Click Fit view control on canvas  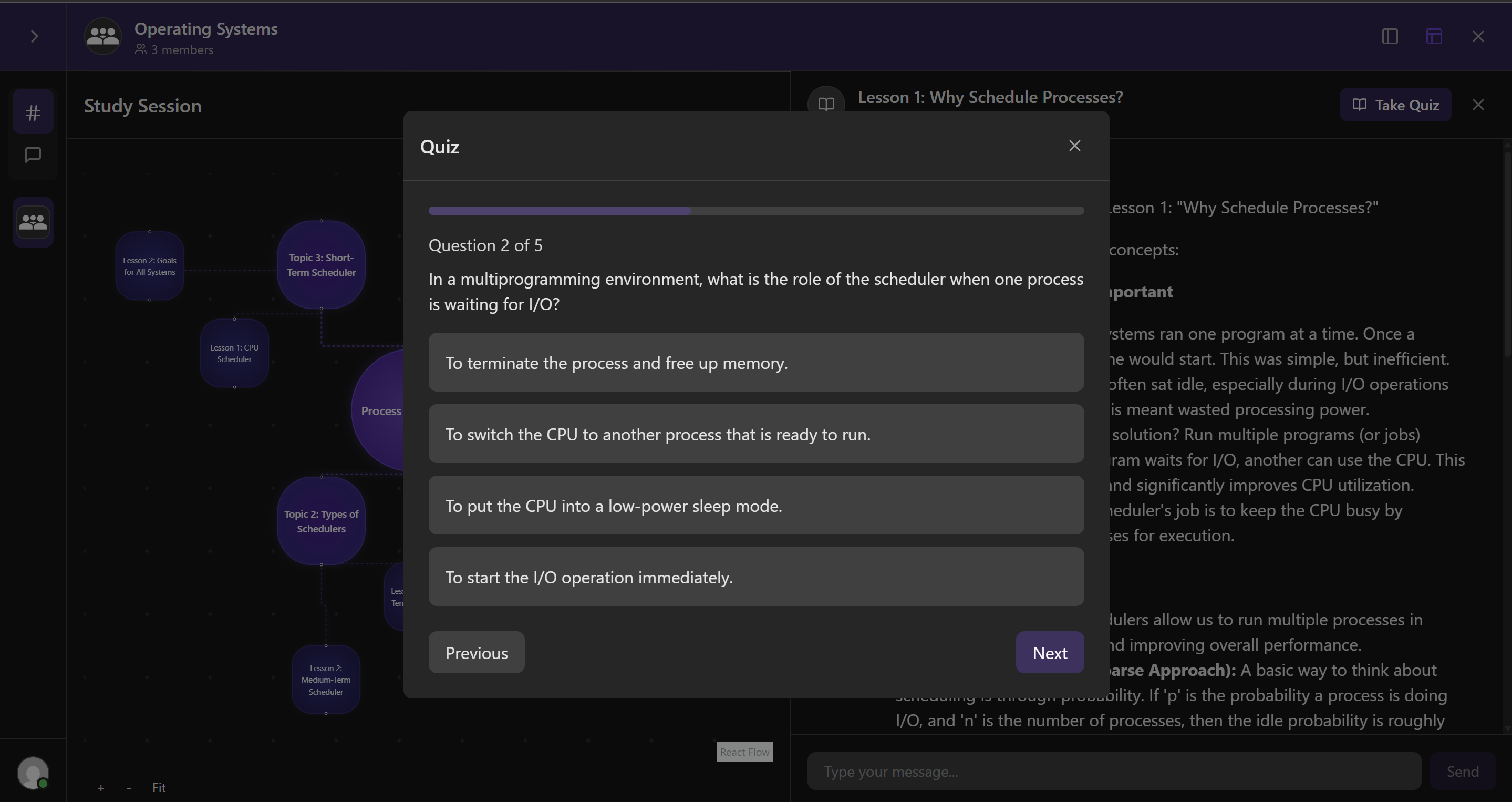159,788
